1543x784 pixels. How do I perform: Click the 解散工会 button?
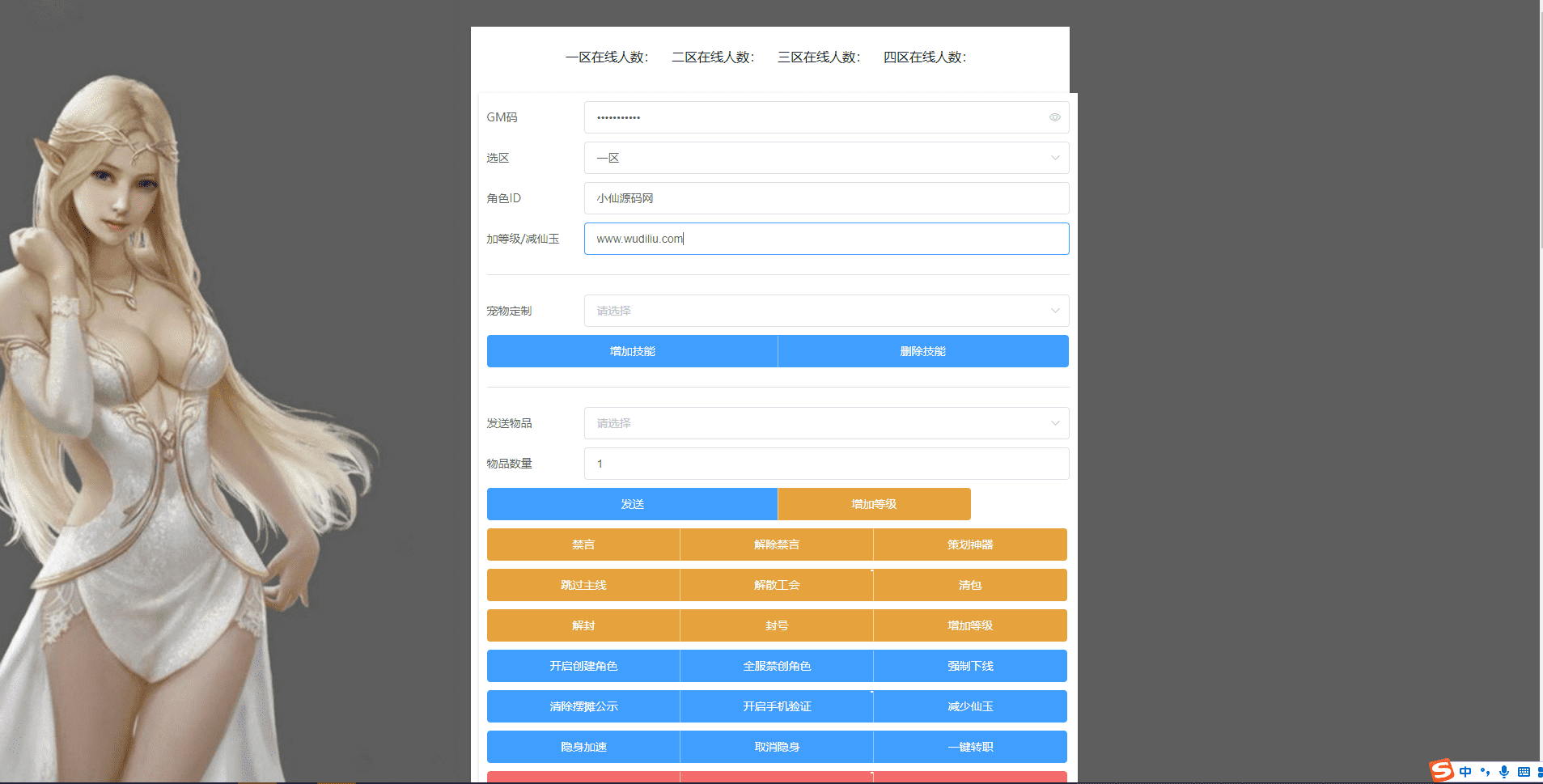777,585
